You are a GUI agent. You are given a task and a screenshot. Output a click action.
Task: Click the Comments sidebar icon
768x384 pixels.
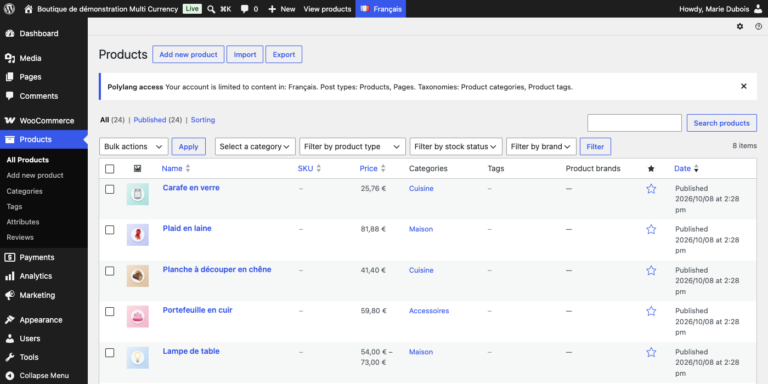9,96
